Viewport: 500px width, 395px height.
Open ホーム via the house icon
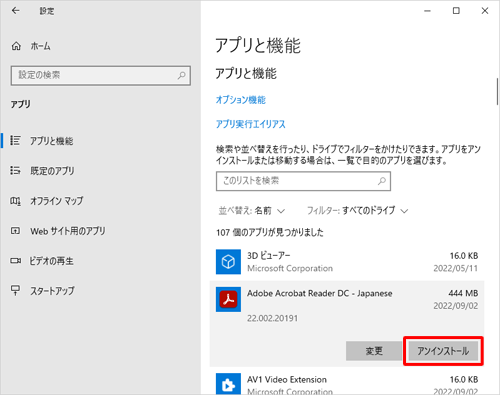pos(16,46)
